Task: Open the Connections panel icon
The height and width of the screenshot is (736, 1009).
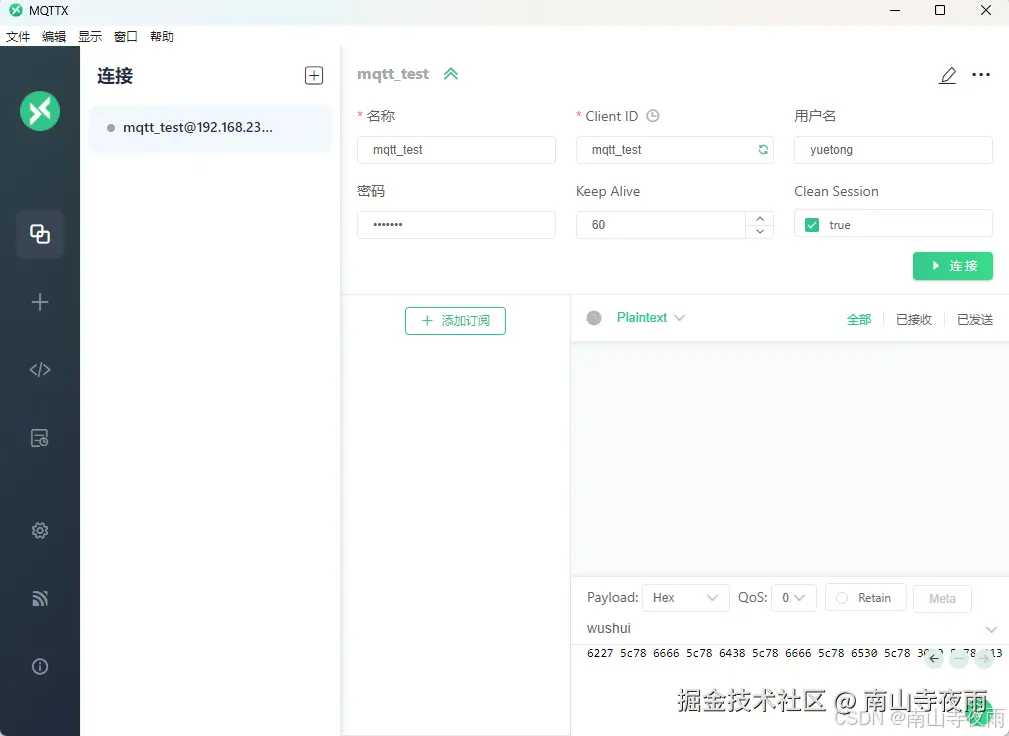Action: (x=40, y=234)
